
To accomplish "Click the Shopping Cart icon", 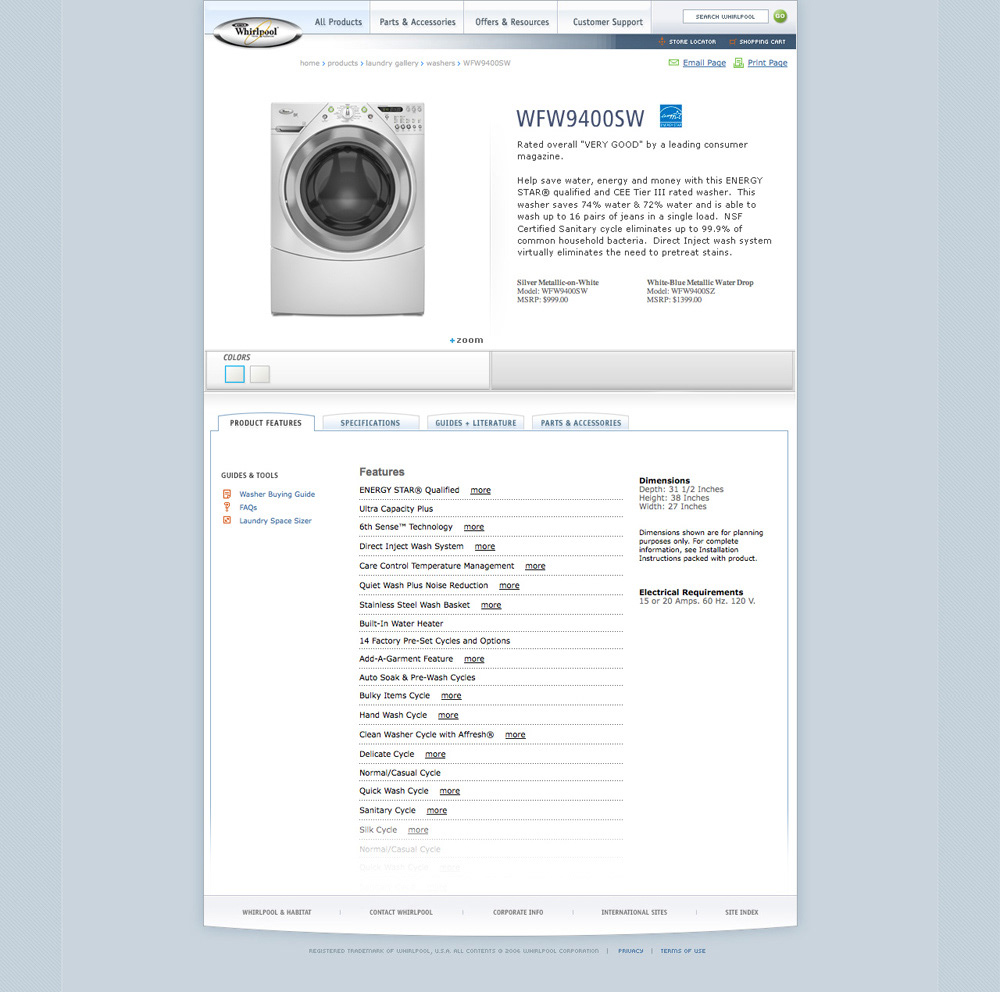I will 733,41.
